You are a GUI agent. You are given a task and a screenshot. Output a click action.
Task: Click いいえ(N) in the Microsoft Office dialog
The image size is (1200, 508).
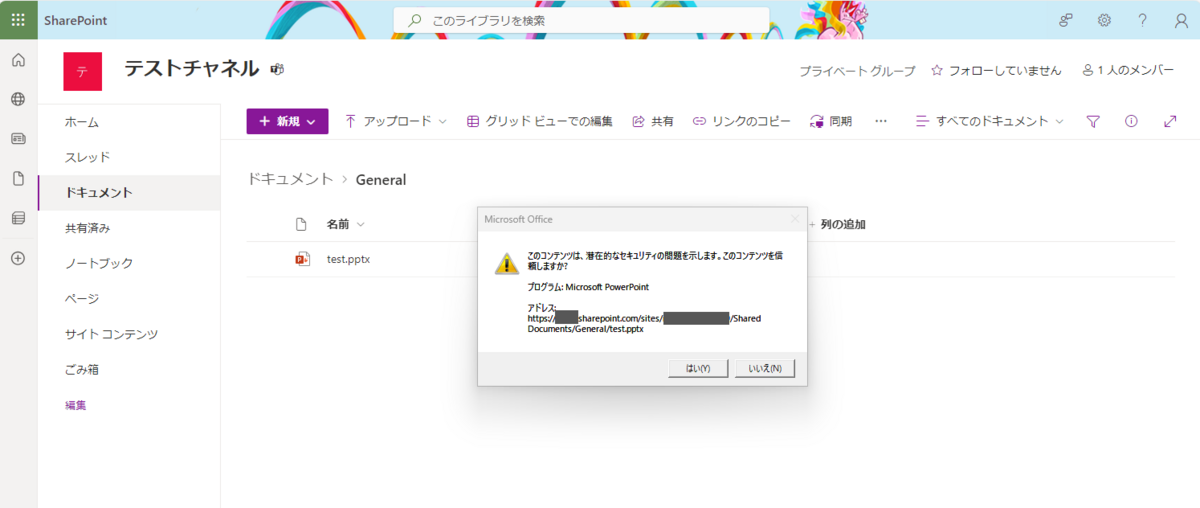[765, 368]
